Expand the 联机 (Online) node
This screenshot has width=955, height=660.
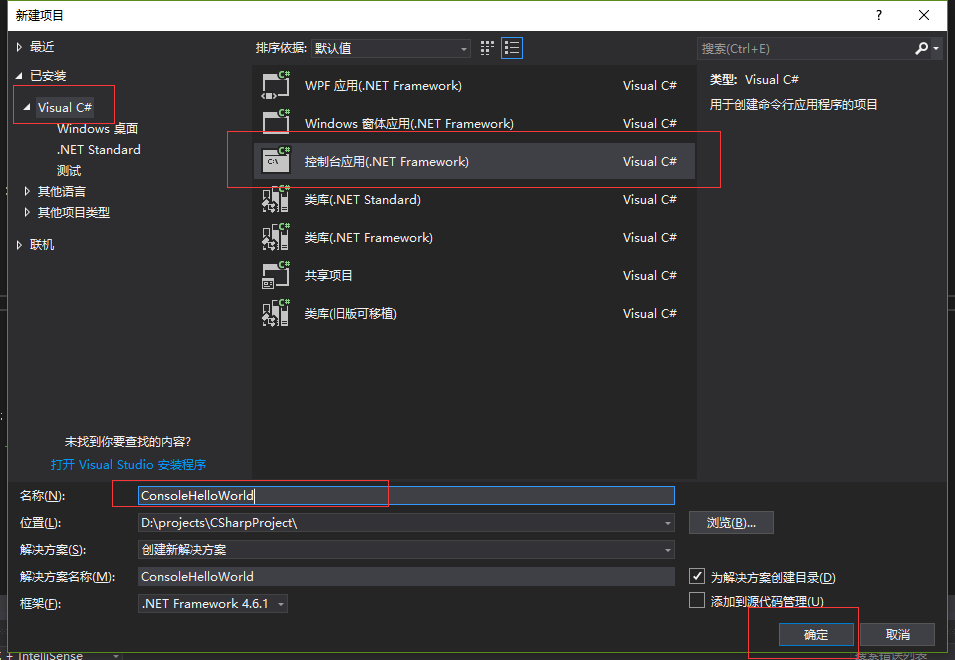tap(19, 245)
